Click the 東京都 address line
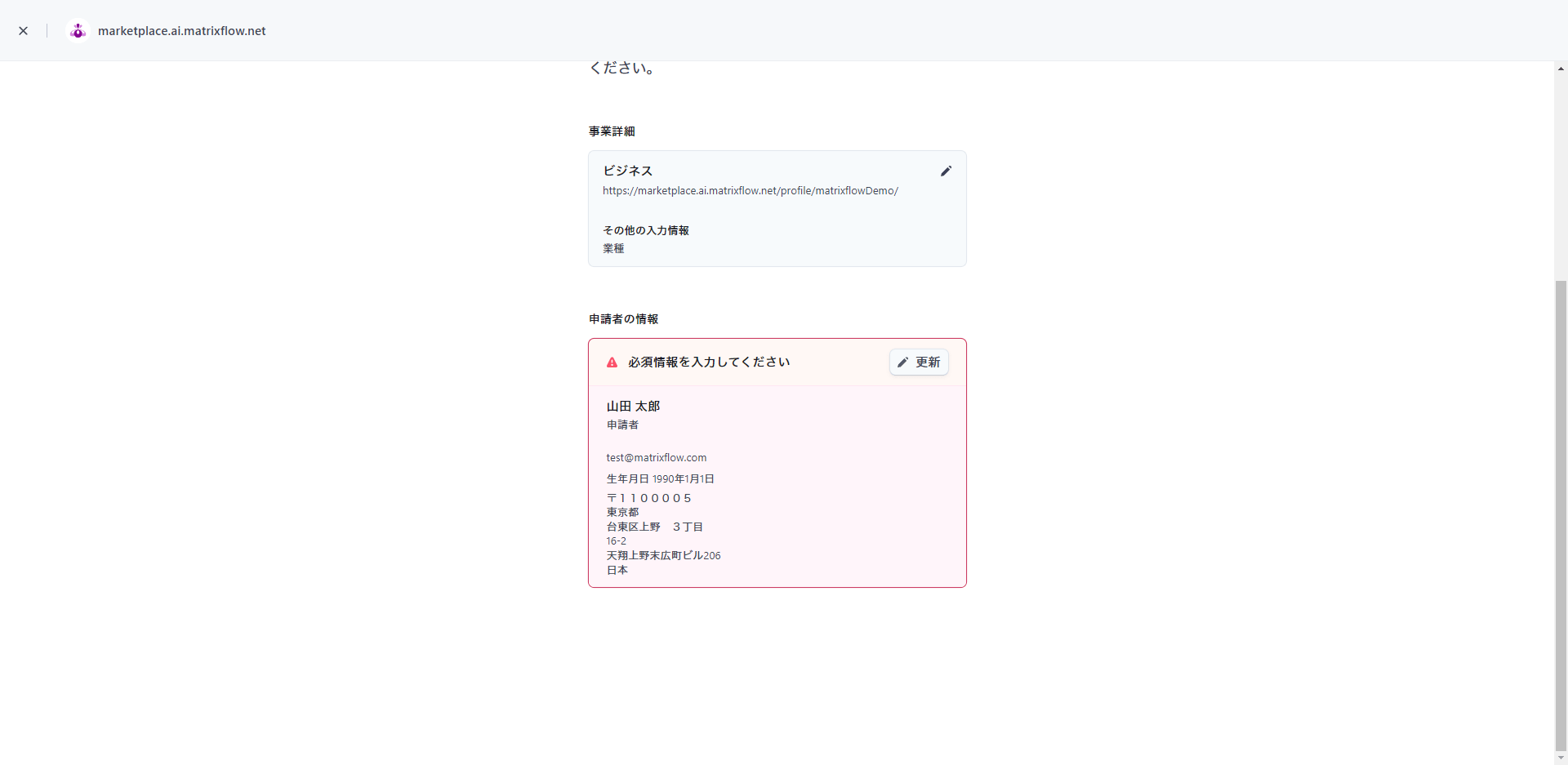This screenshot has height=765, width=1568. pos(622,513)
